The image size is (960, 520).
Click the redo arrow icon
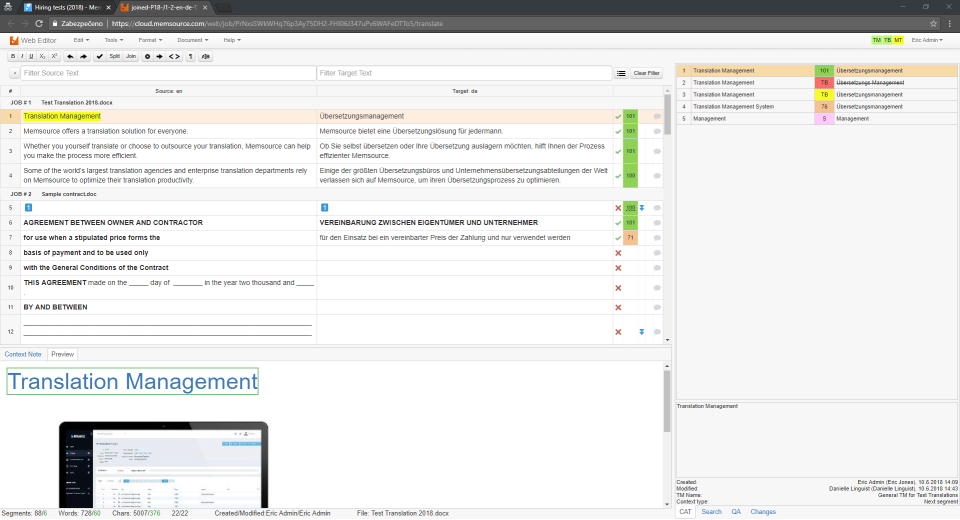pos(83,56)
